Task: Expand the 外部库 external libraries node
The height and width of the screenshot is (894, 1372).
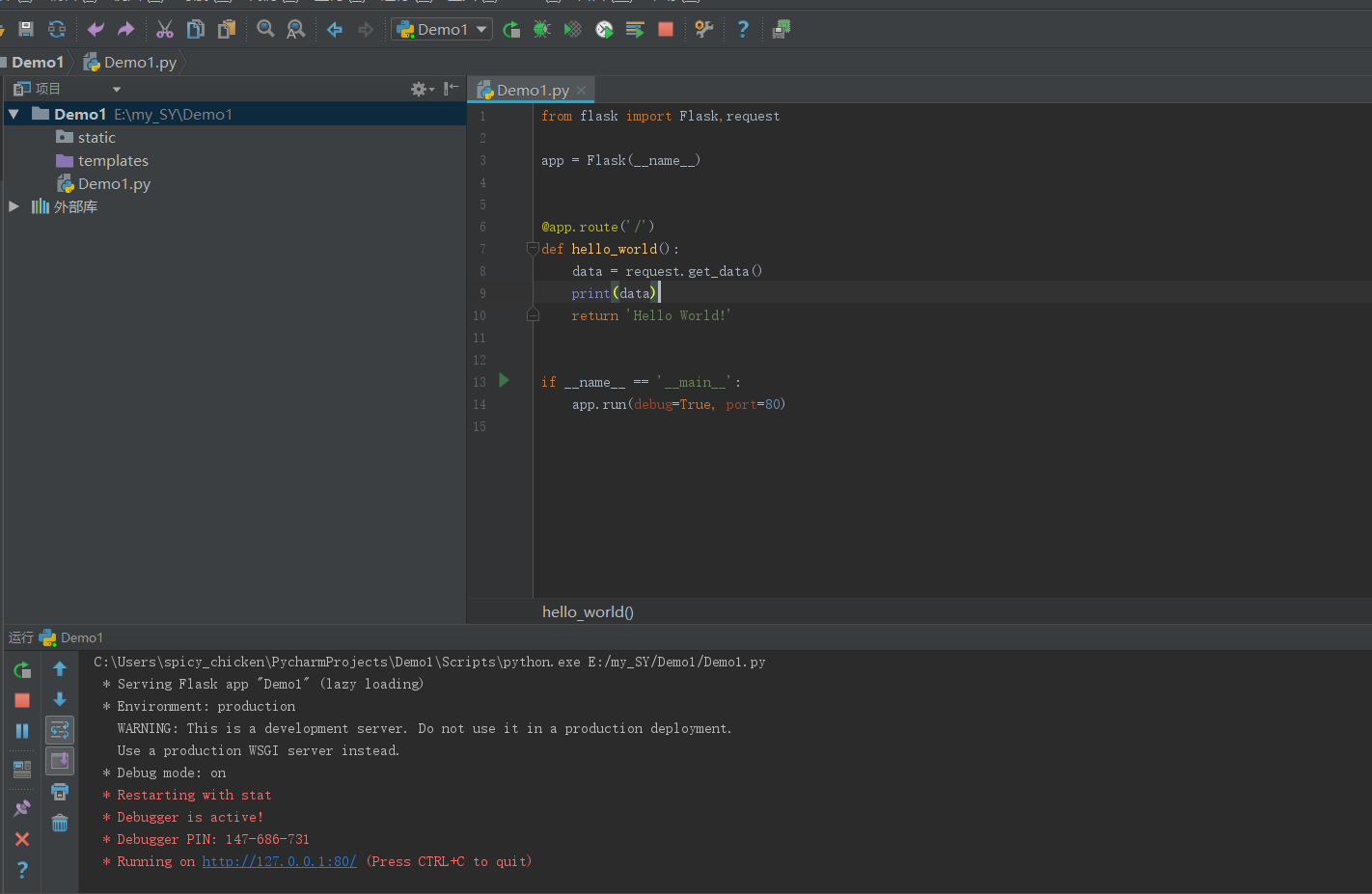Action: (x=14, y=206)
